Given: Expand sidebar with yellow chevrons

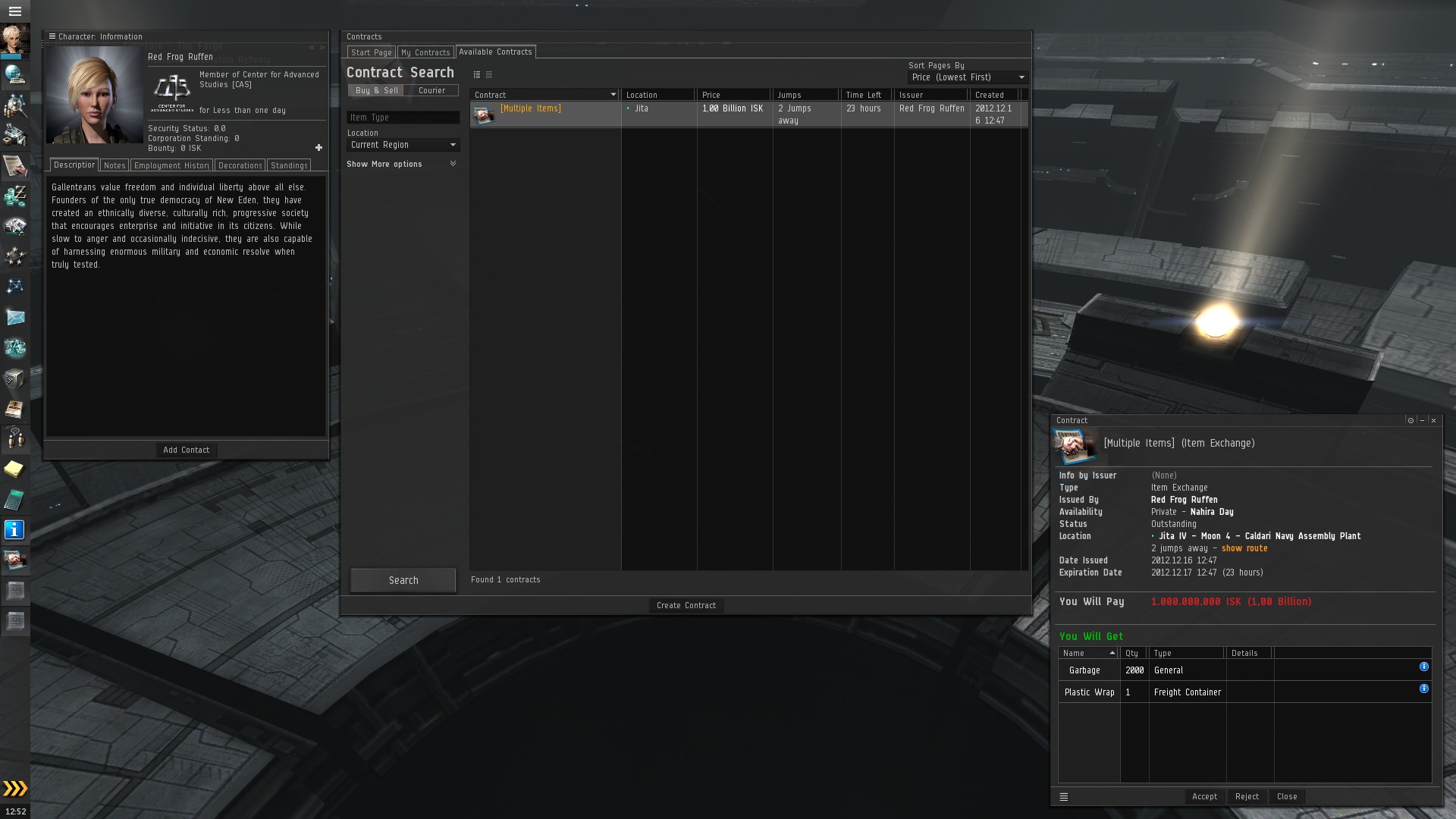Looking at the screenshot, I should [14, 789].
